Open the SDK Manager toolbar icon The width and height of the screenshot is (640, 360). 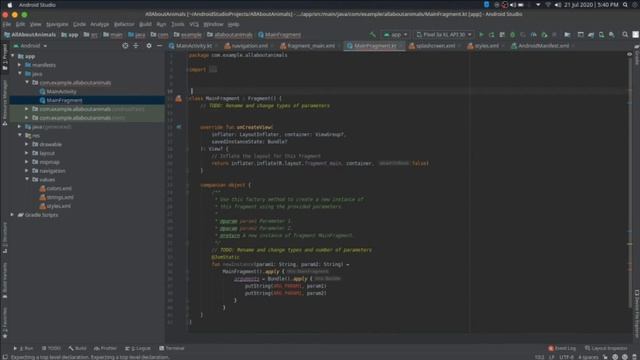click(x=612, y=35)
